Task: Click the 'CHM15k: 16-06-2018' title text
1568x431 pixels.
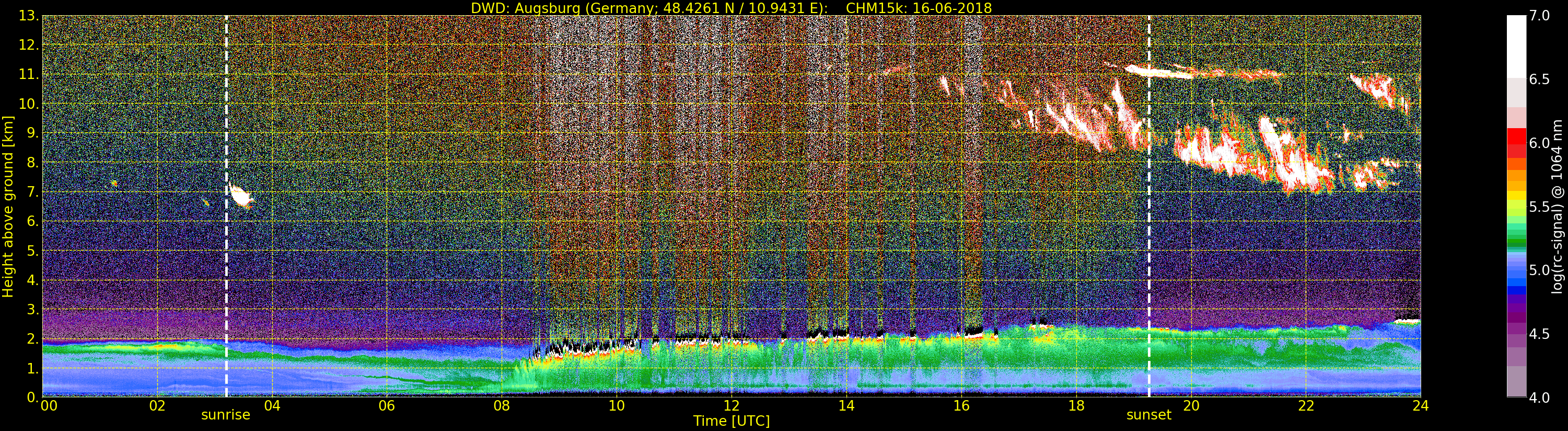Action: (919, 8)
